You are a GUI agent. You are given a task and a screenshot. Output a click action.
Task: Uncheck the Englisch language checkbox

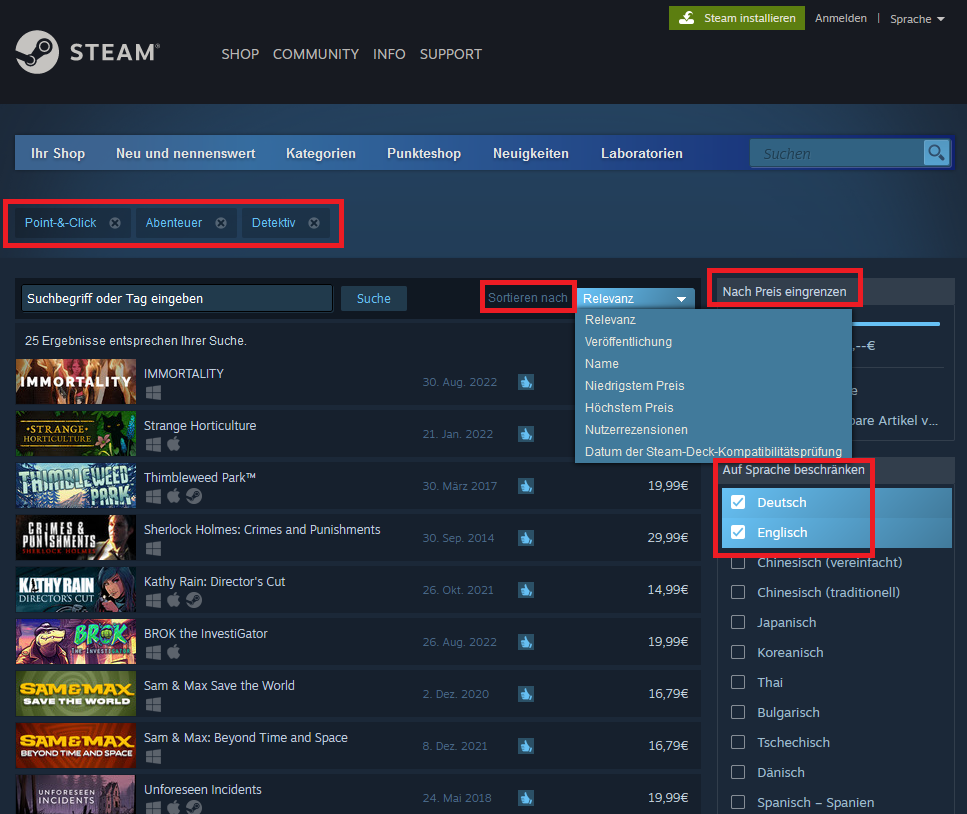738,532
